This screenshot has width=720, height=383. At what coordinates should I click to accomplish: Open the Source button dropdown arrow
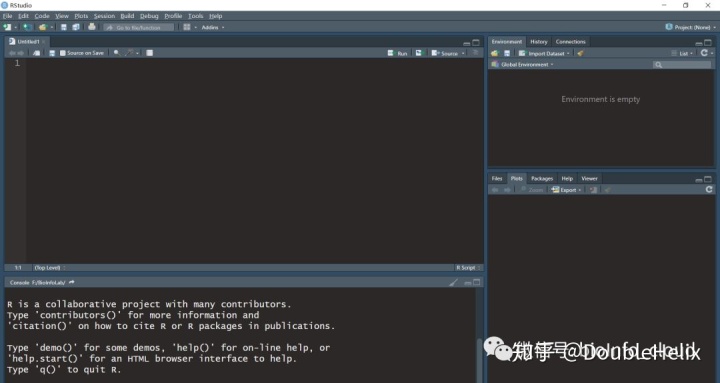[x=463, y=53]
